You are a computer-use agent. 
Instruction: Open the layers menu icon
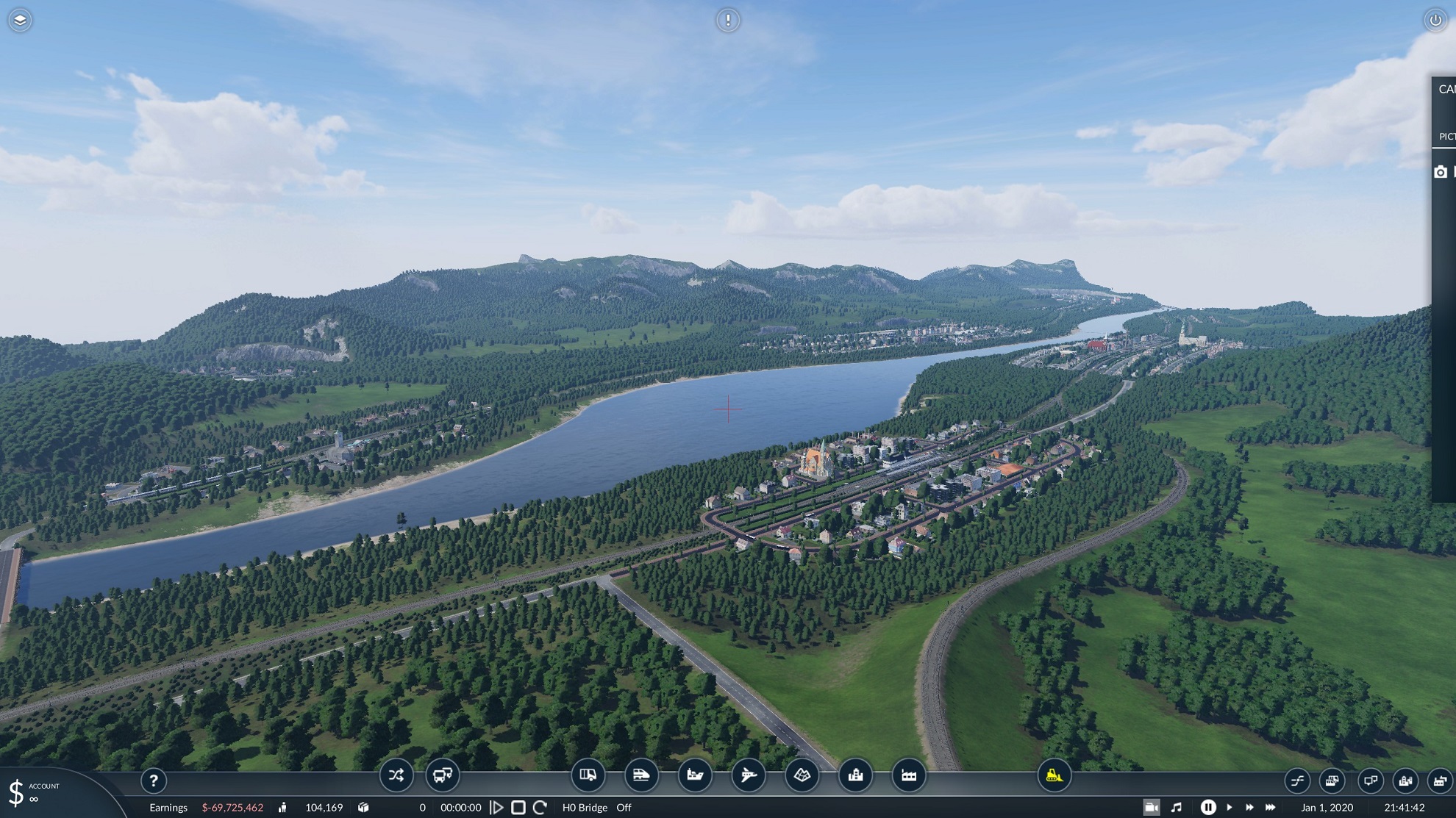pos(20,20)
